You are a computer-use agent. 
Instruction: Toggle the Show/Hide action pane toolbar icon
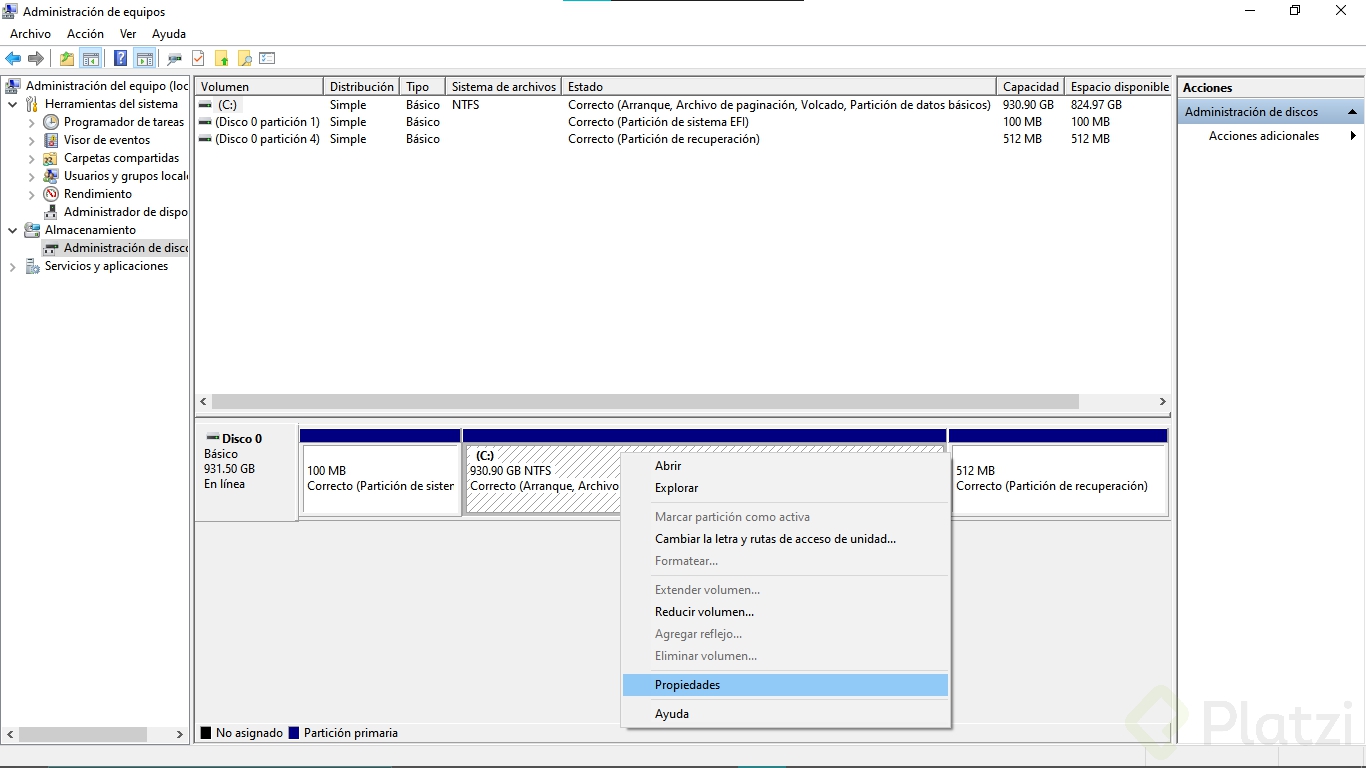pyautogui.click(x=144, y=58)
